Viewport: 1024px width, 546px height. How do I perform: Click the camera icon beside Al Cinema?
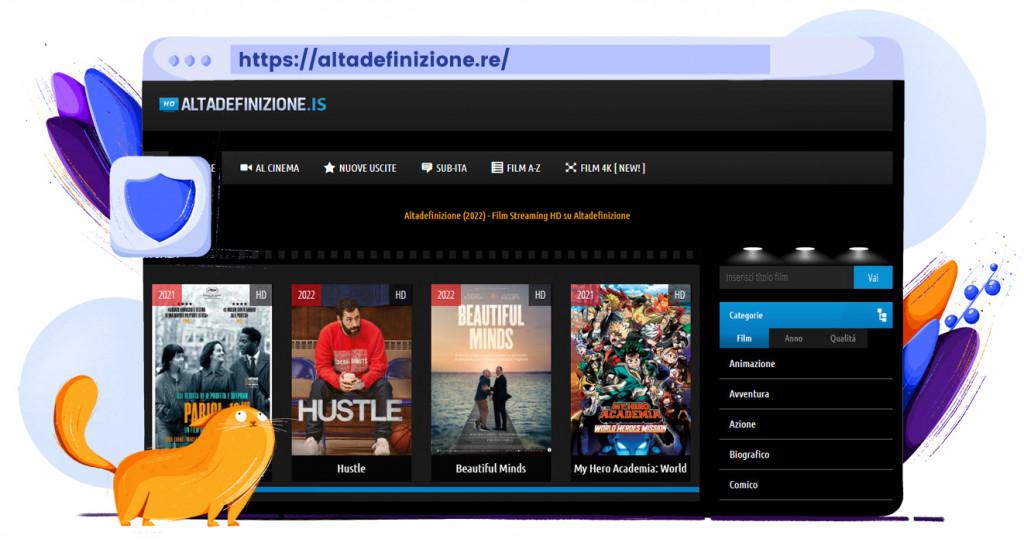246,168
